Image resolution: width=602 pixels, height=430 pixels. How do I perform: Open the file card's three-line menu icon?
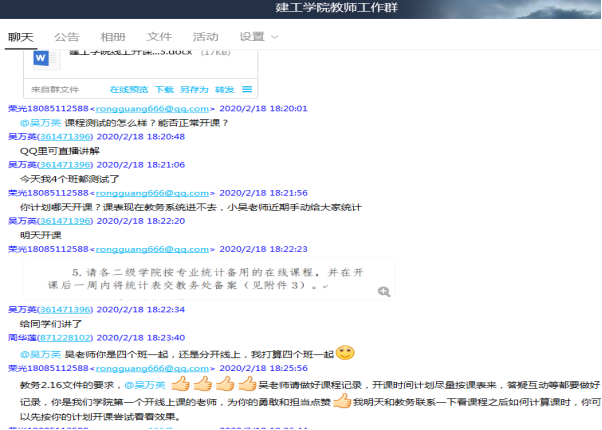tap(247, 89)
